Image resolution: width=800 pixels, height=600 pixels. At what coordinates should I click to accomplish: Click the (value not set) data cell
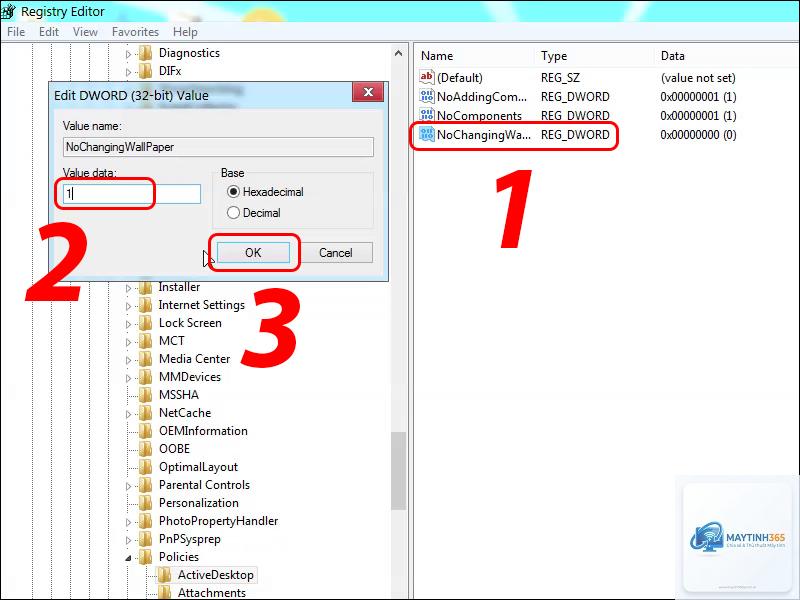click(698, 78)
